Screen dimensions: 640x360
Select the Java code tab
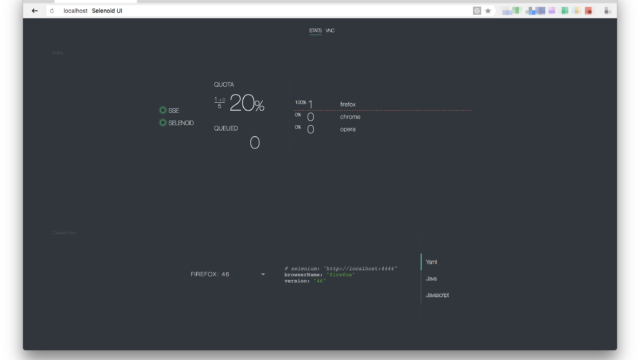point(431,279)
